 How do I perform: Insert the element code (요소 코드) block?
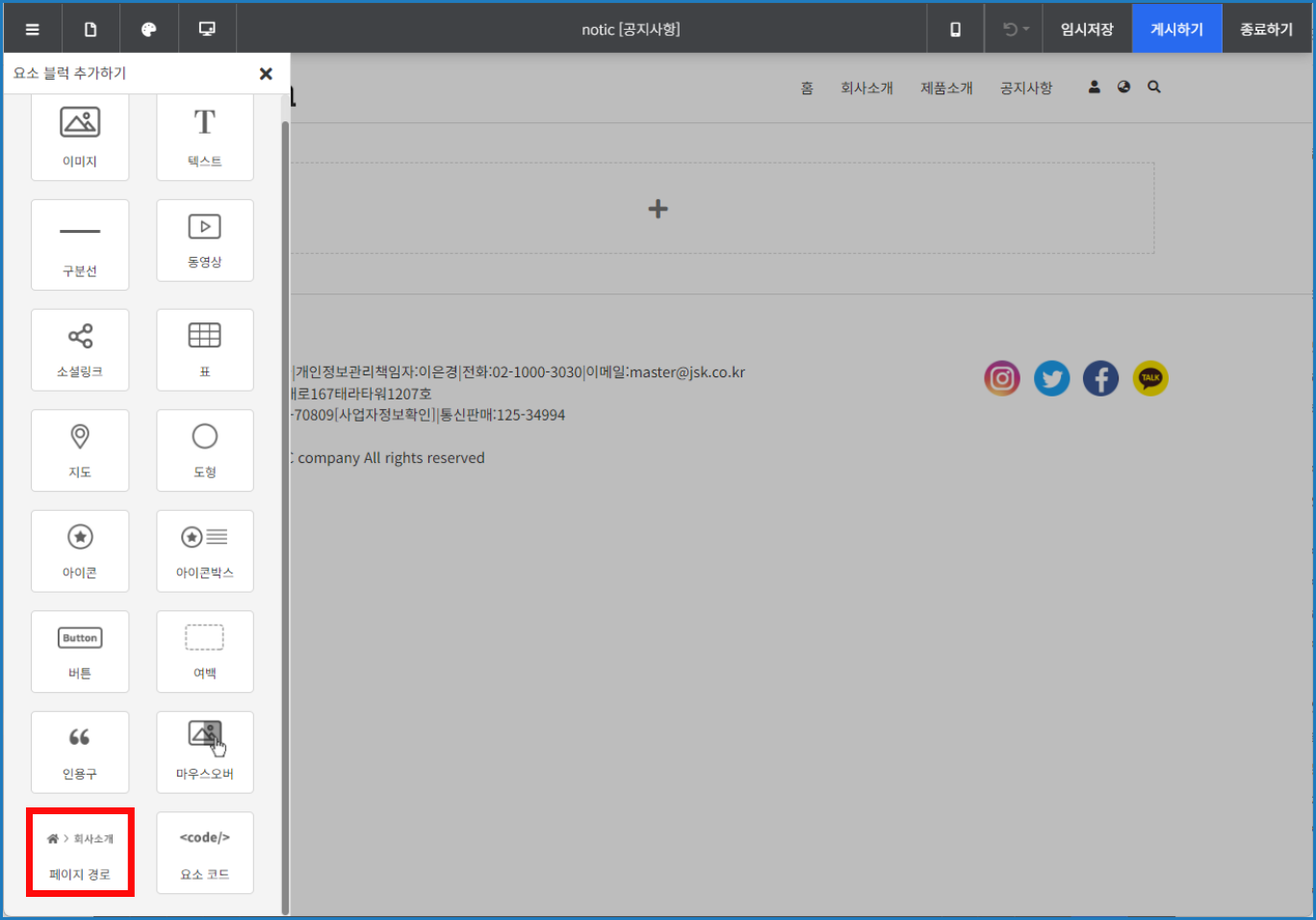tap(205, 853)
